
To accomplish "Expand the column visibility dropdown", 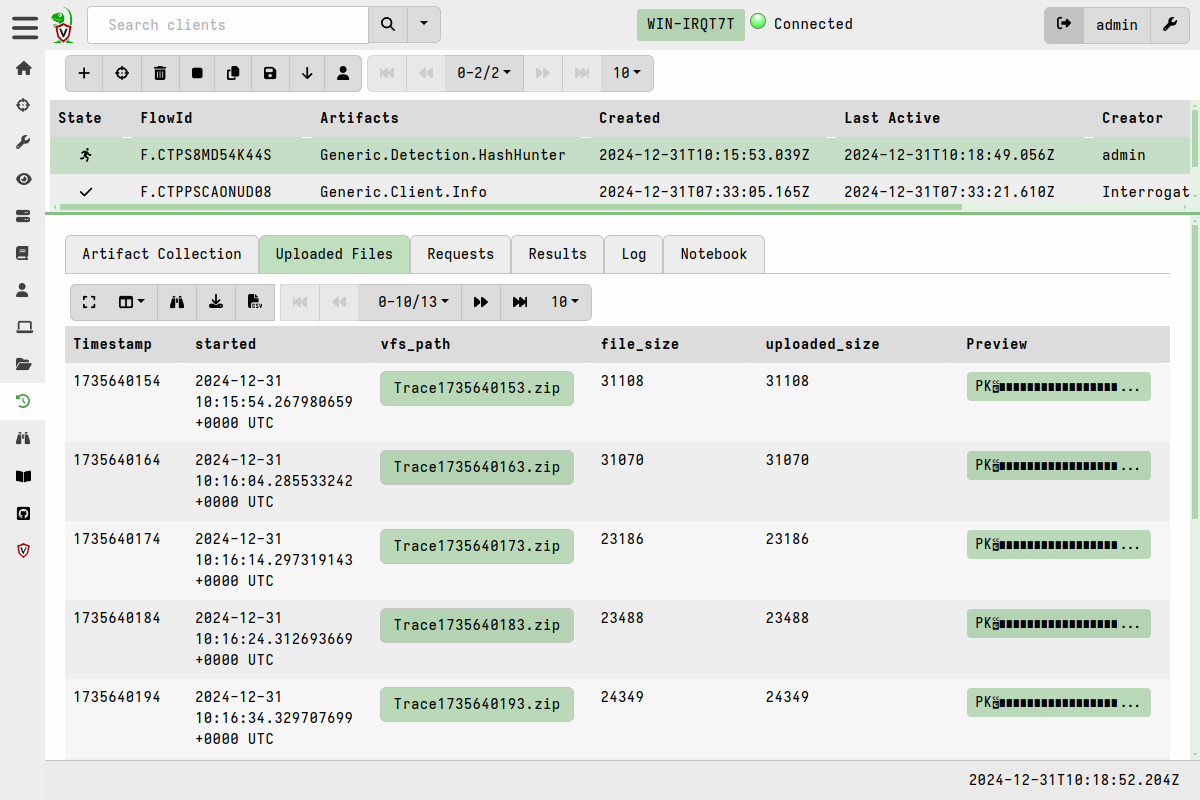I will coord(132,302).
